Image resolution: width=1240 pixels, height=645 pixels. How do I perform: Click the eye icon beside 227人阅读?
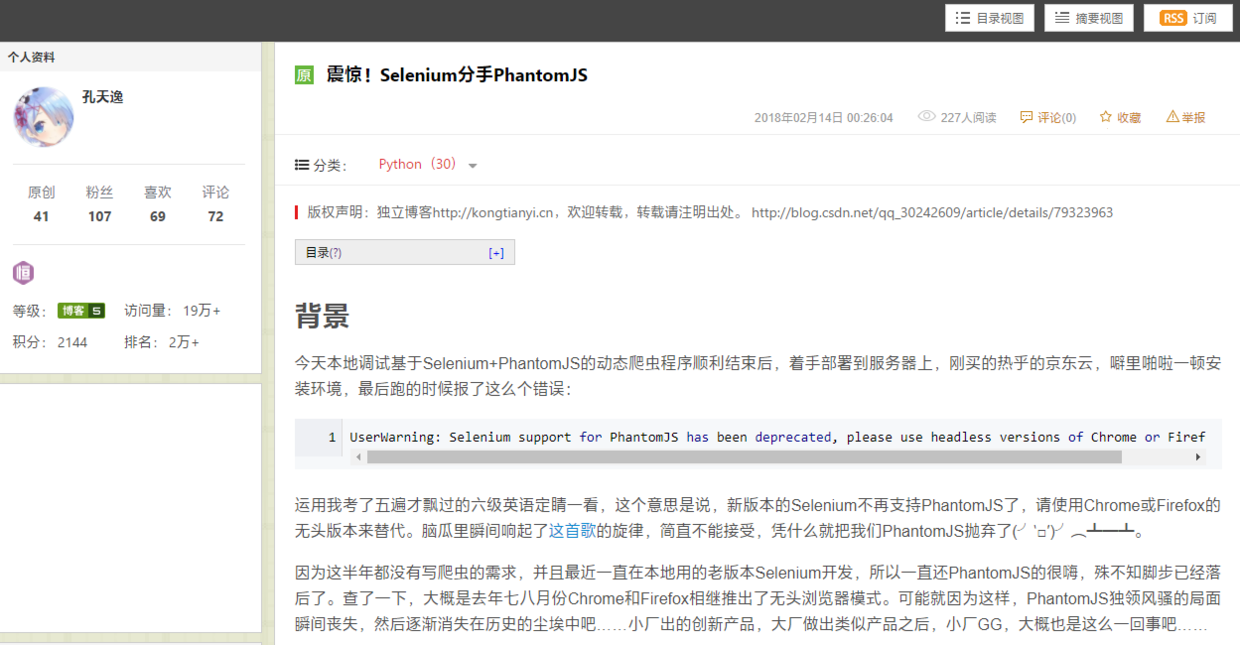(925, 116)
